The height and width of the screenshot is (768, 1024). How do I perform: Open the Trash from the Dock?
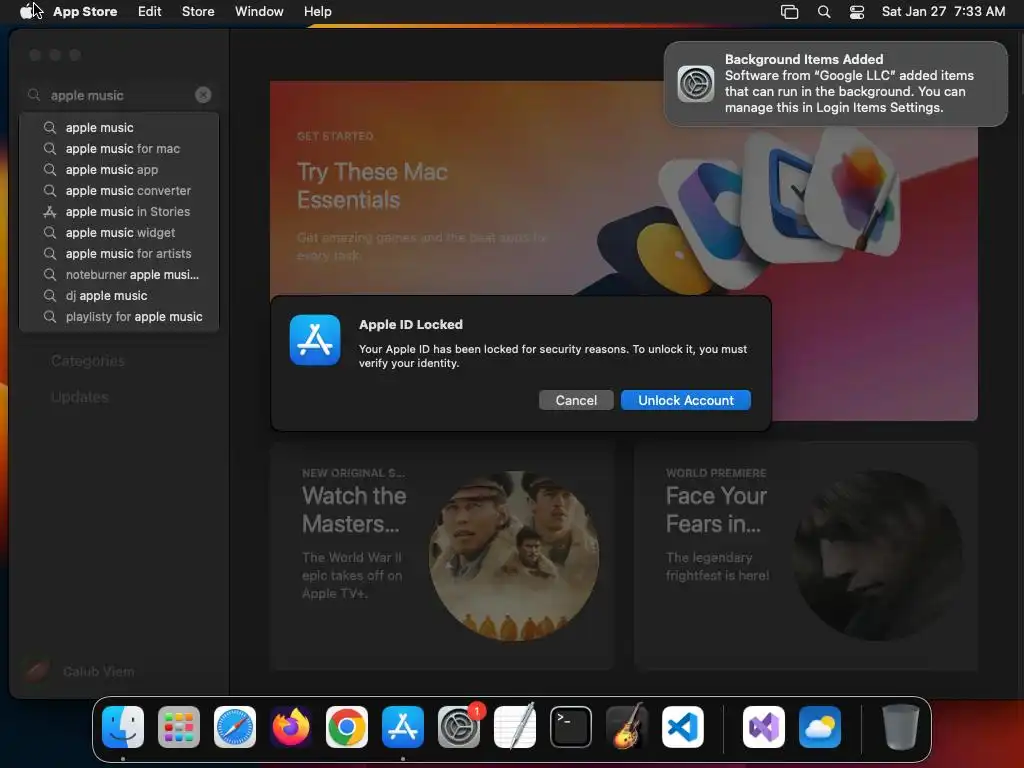[901, 727]
